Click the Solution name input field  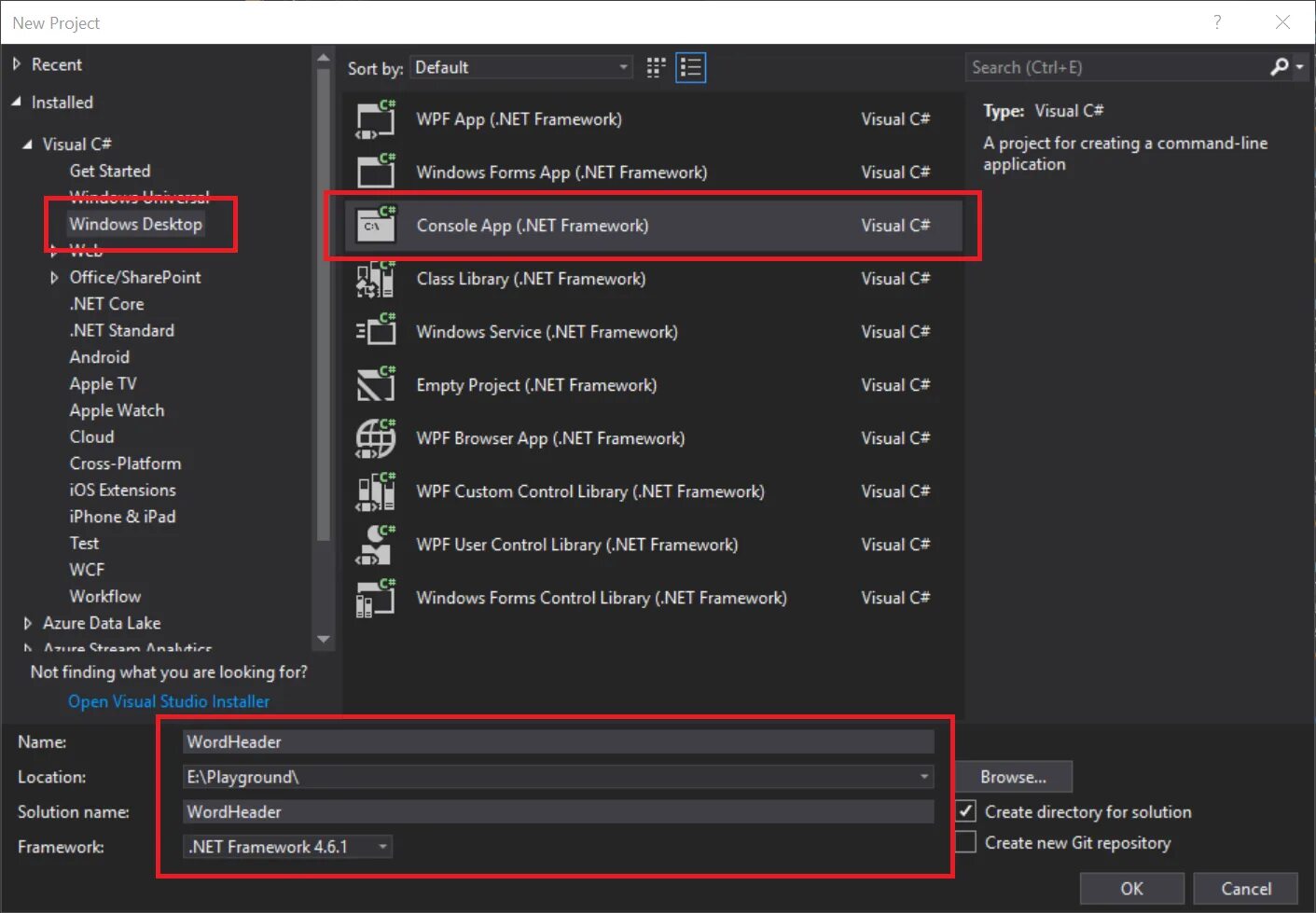[559, 811]
